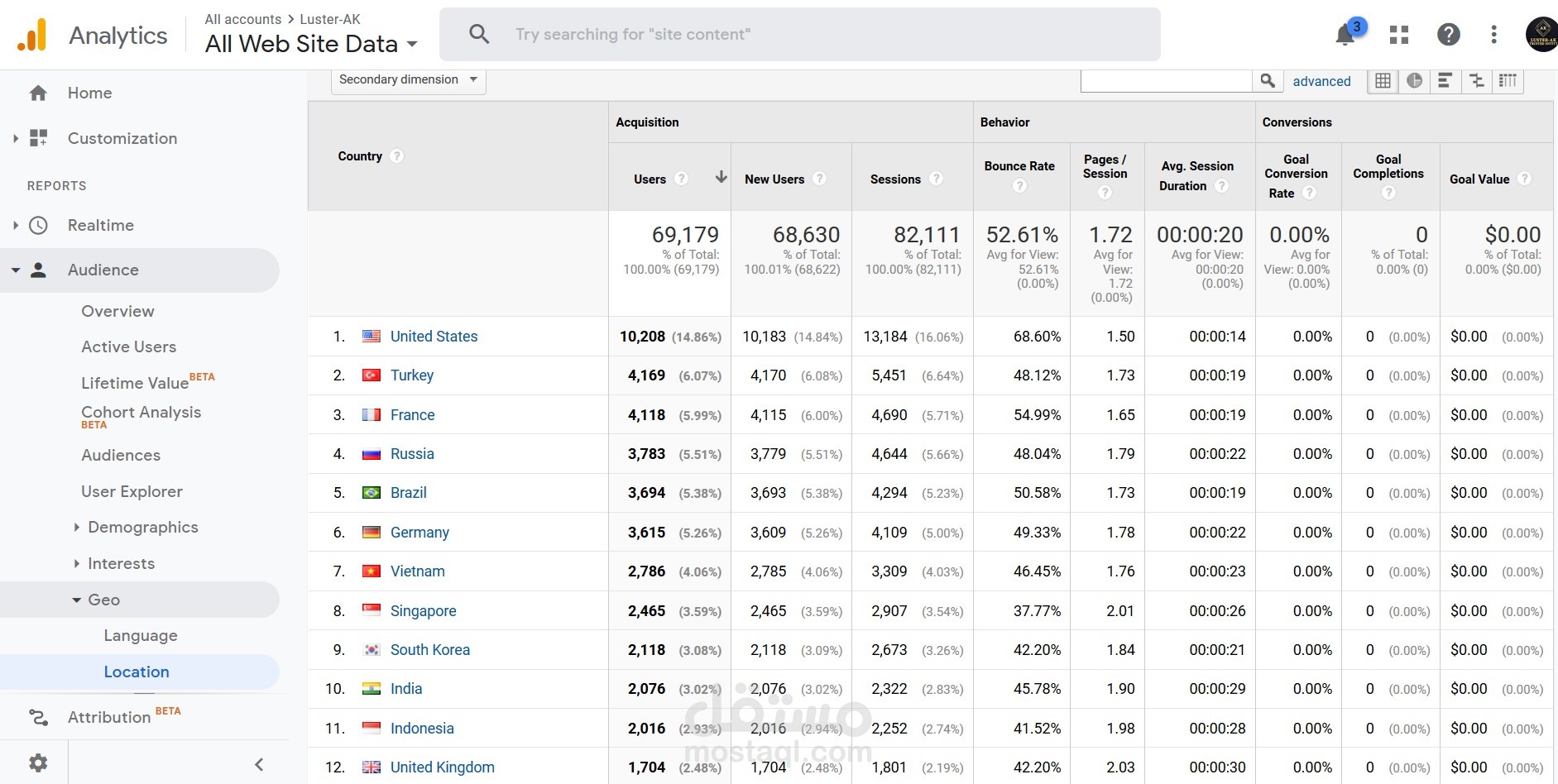Viewport: 1558px width, 784px height.
Task: Switch to Percentage pie chart view
Action: click(x=1414, y=80)
